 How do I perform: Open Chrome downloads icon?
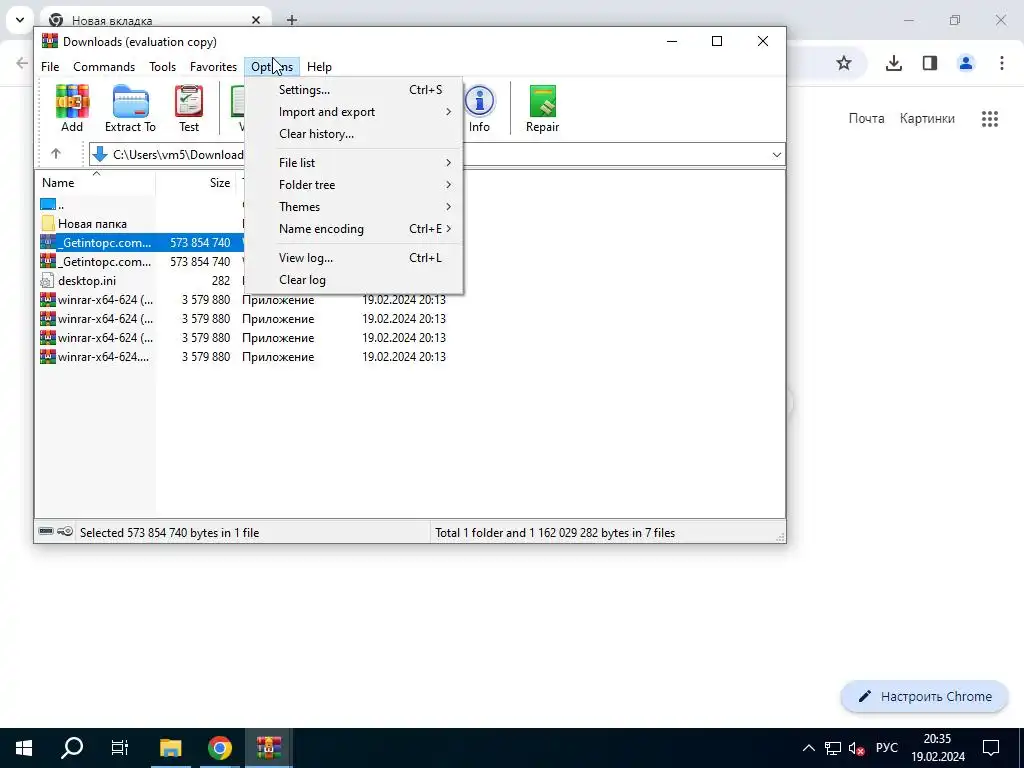[x=893, y=63]
